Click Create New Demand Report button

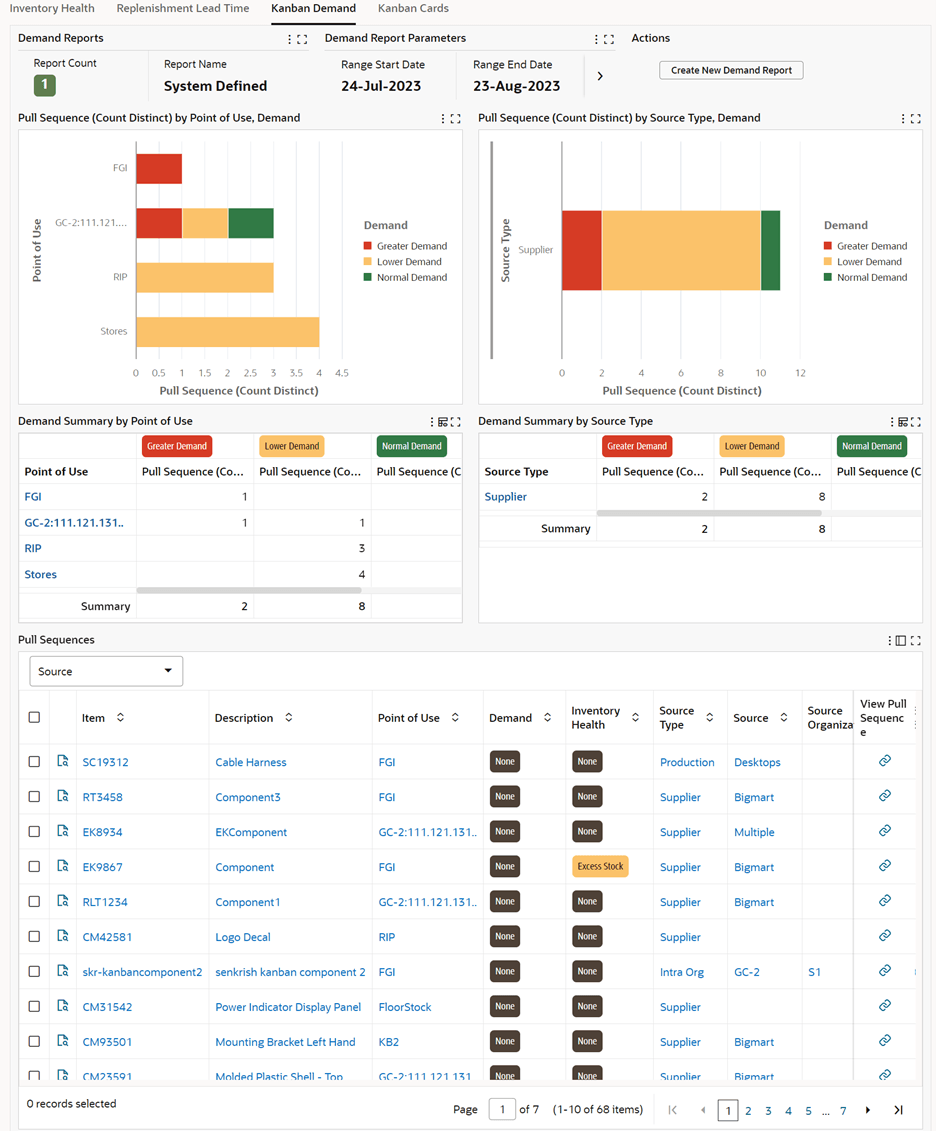(x=731, y=70)
